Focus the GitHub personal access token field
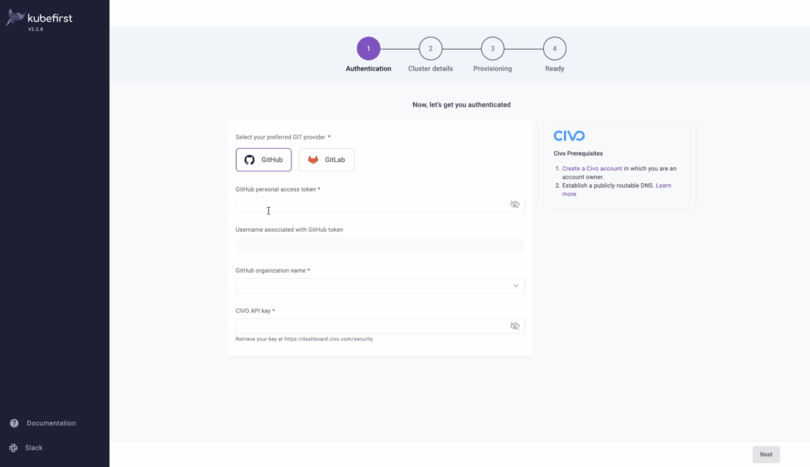 (380, 205)
